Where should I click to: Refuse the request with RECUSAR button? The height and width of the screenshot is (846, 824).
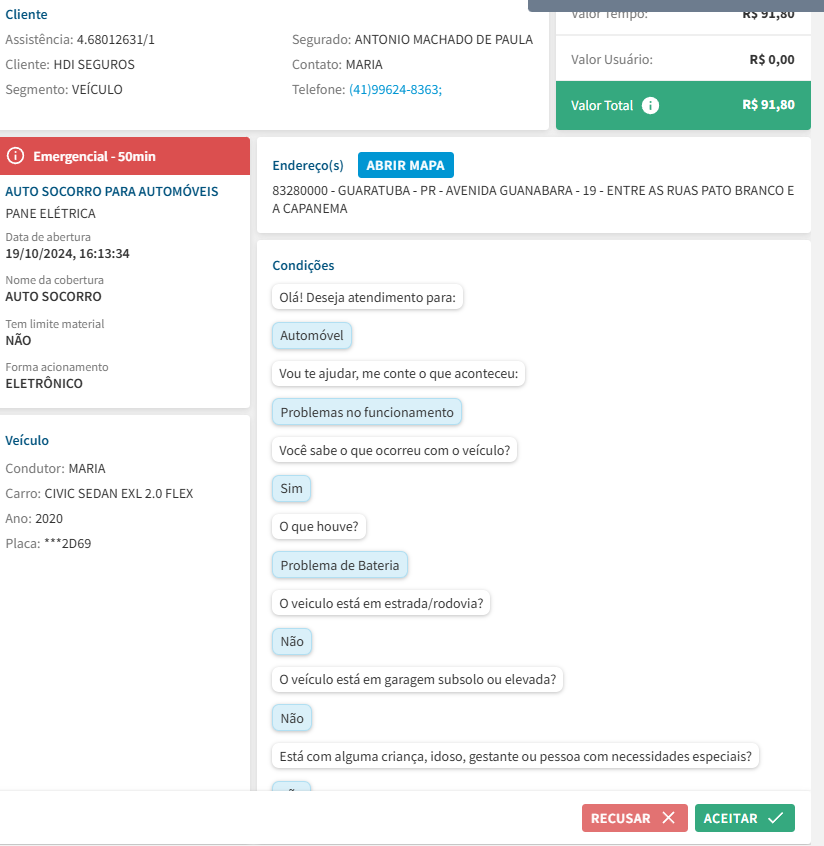(x=634, y=818)
